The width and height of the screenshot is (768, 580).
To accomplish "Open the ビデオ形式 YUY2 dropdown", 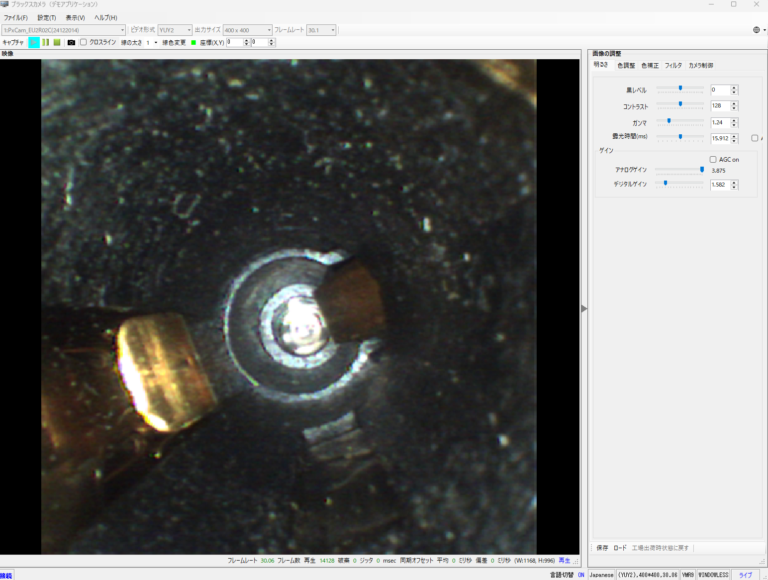I will point(175,30).
